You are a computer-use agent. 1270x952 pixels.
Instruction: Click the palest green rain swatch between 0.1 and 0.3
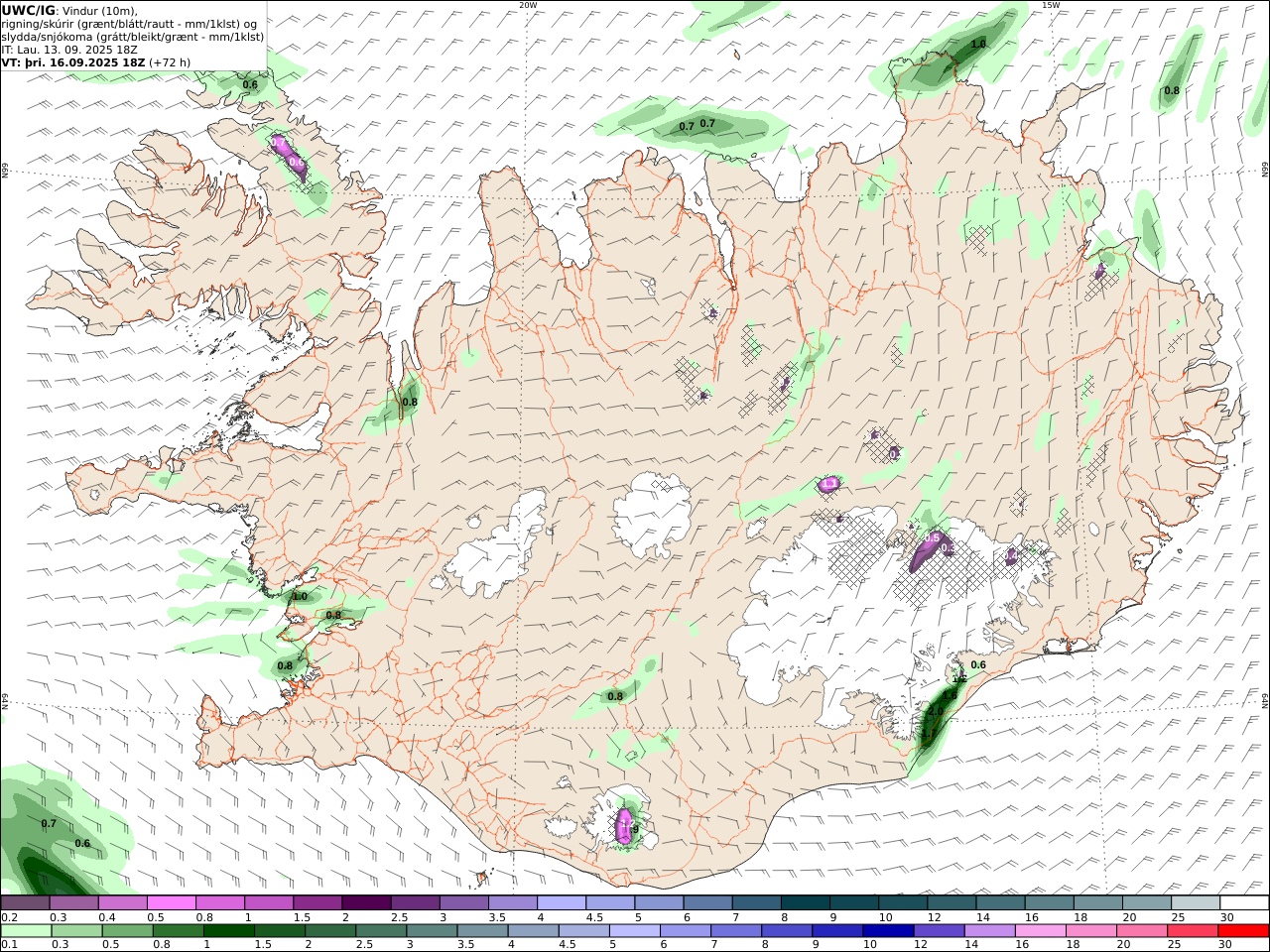click(x=25, y=930)
